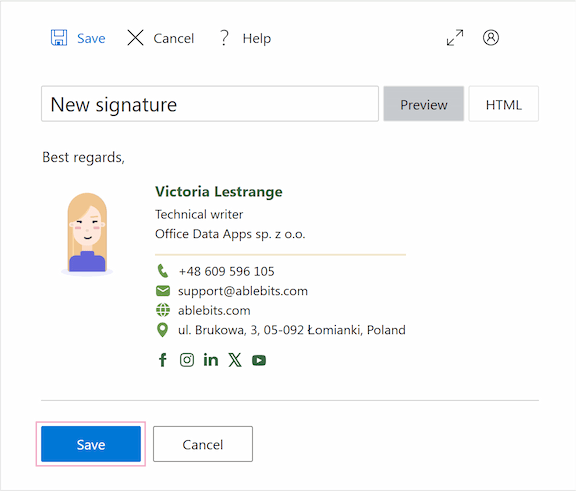576x491 pixels.
Task: Click the Facebook icon in signature
Action: coord(163,360)
